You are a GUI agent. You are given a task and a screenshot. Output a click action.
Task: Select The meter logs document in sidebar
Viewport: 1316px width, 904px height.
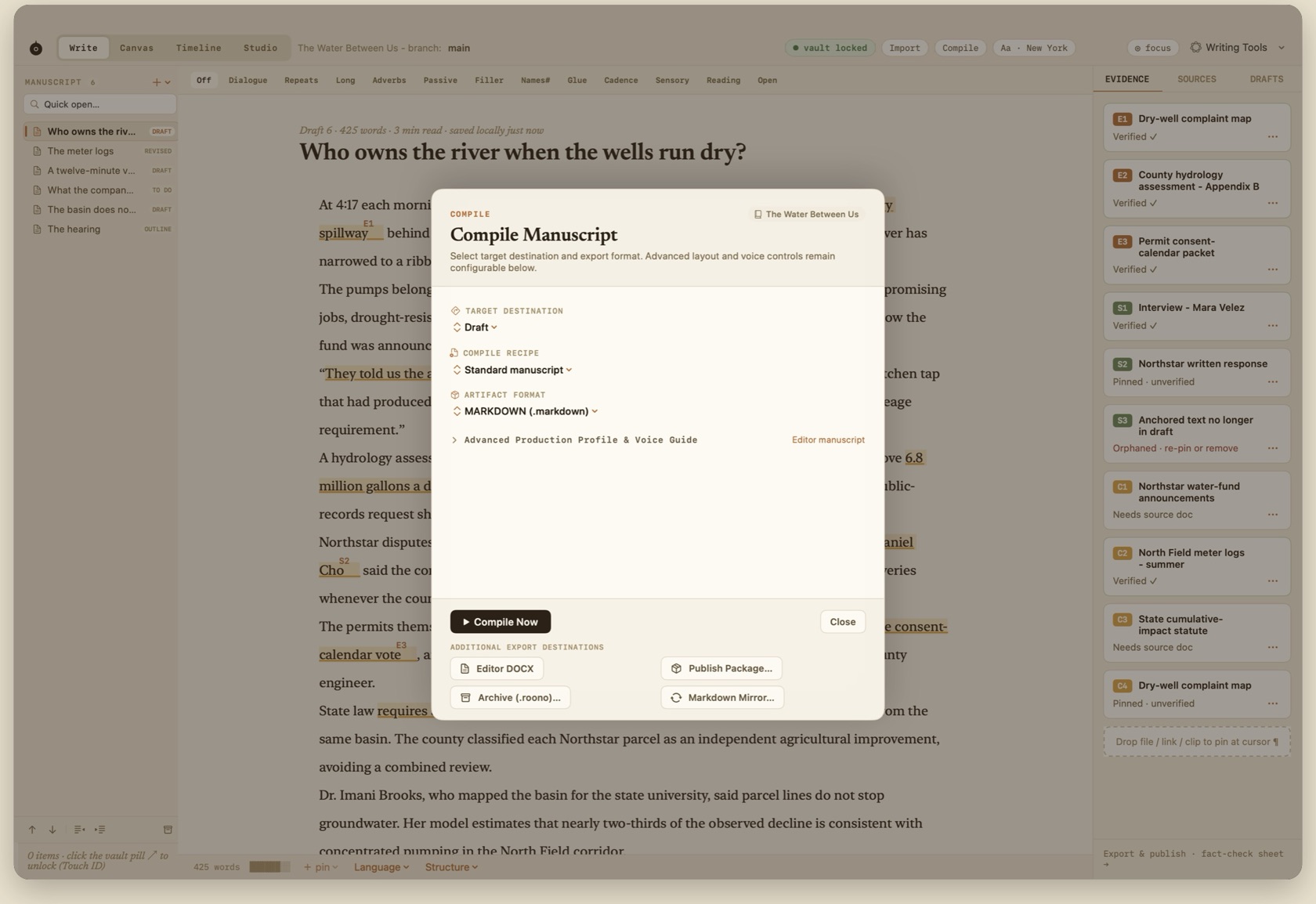click(x=100, y=151)
